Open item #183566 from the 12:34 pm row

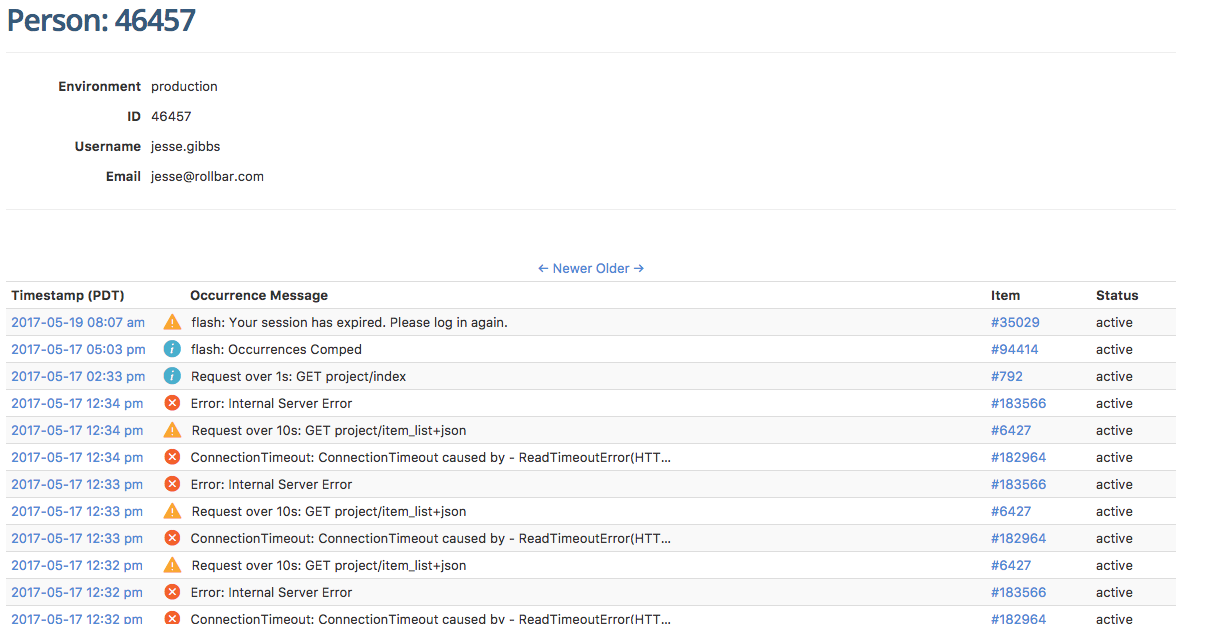point(1019,403)
